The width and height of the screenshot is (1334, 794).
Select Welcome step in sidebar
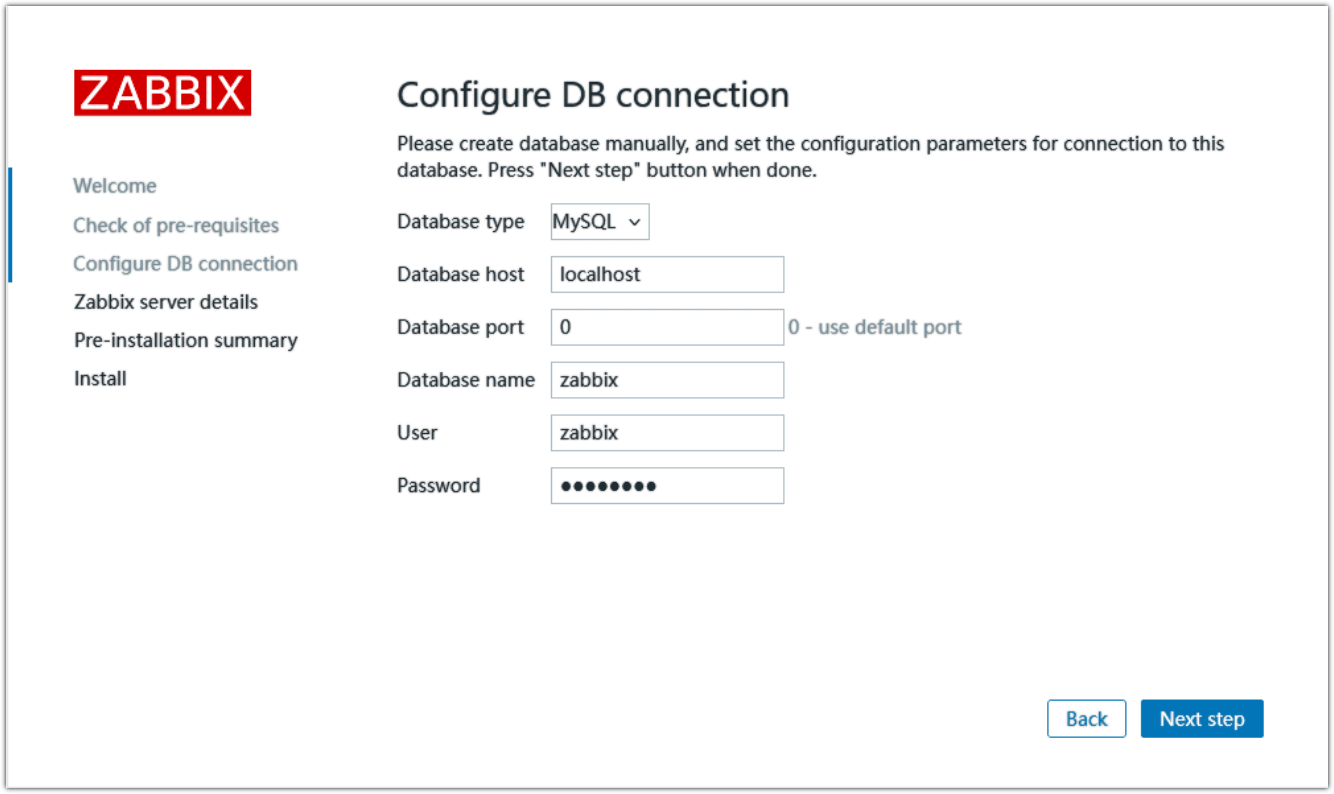click(115, 186)
